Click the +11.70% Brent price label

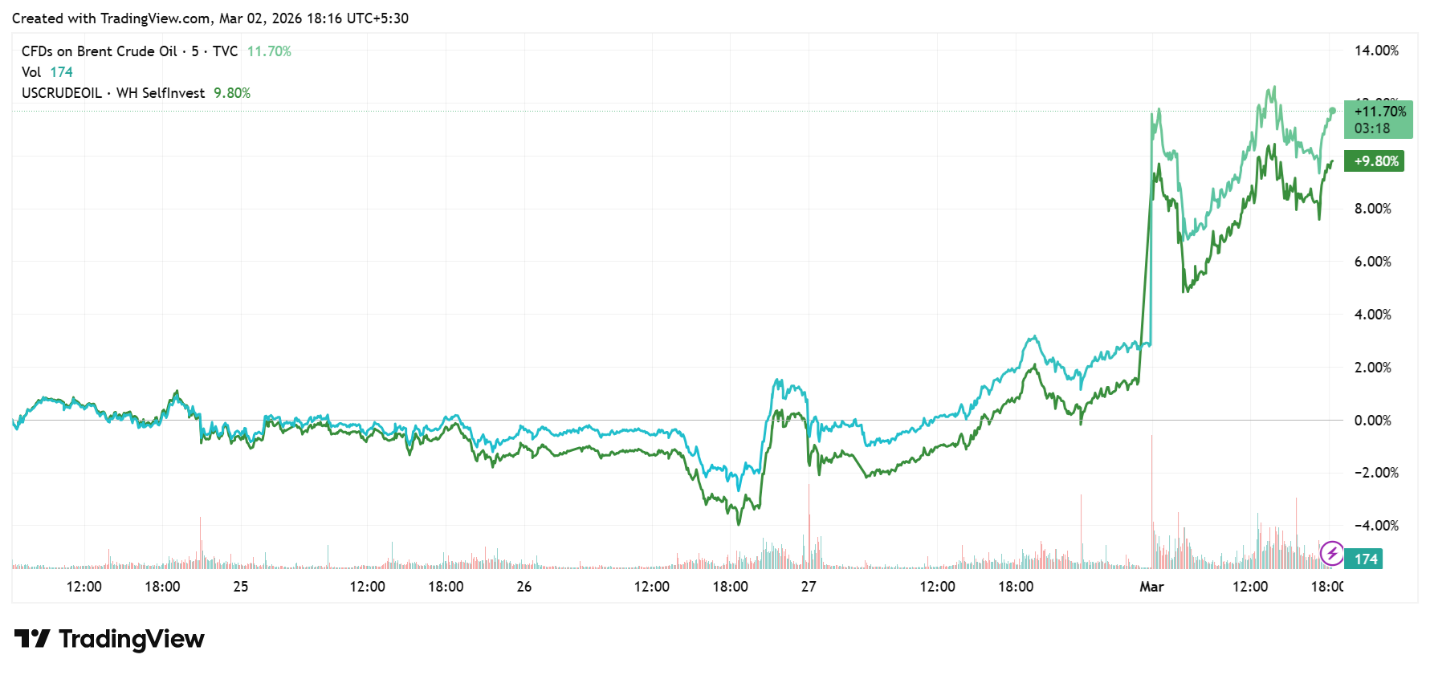pos(1380,112)
